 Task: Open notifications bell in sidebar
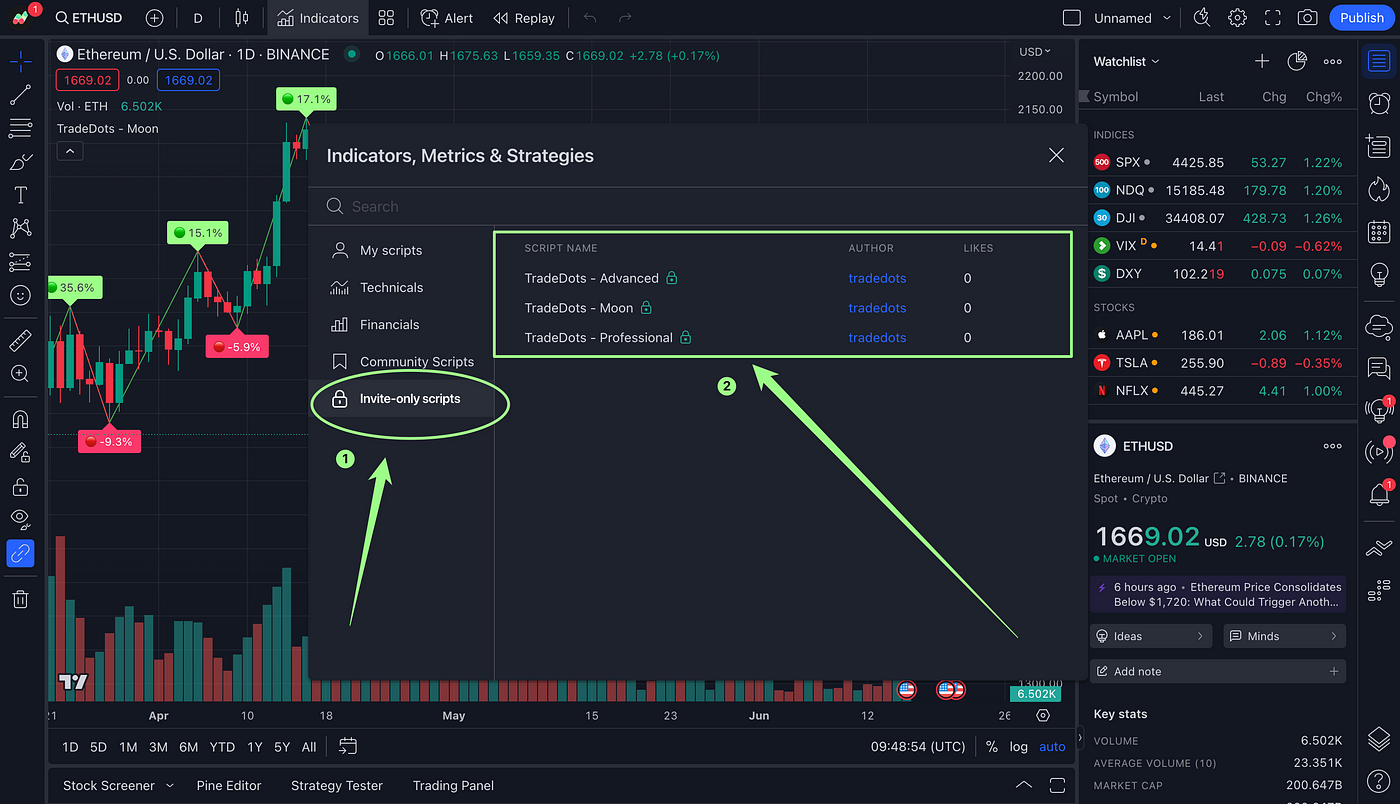pyautogui.click(x=1379, y=494)
